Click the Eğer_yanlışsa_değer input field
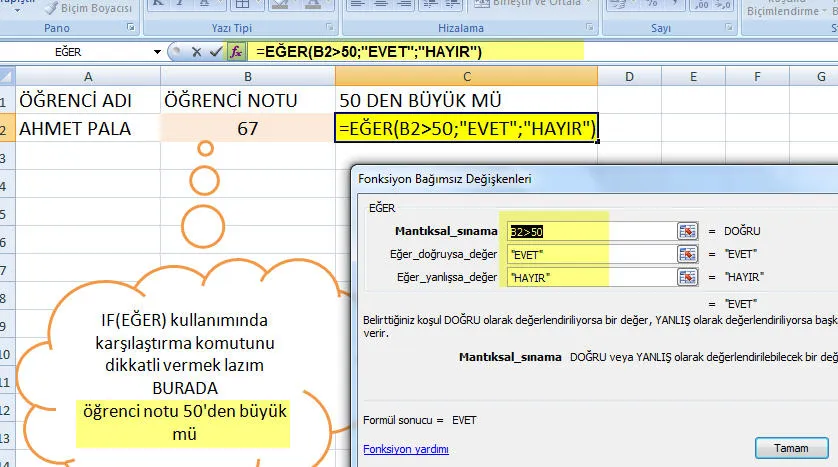 coord(590,277)
